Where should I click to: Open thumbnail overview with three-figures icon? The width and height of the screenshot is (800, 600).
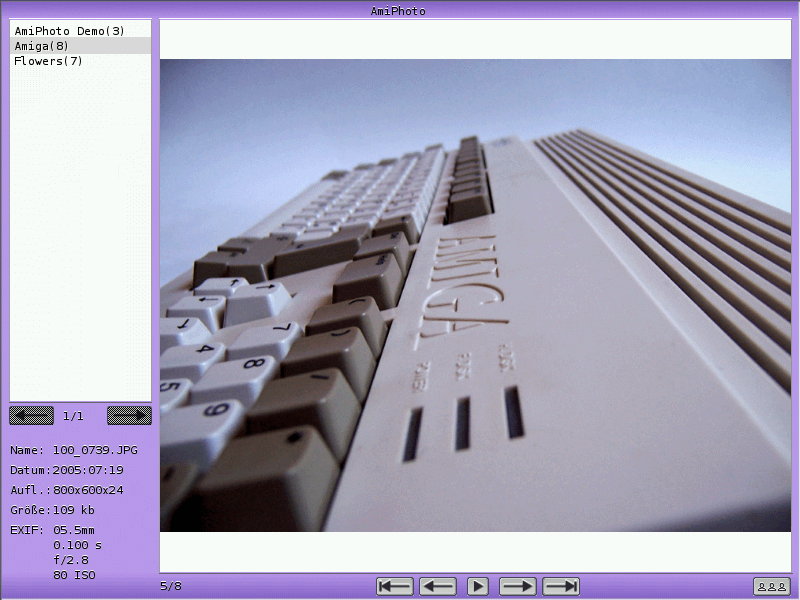(x=771, y=587)
